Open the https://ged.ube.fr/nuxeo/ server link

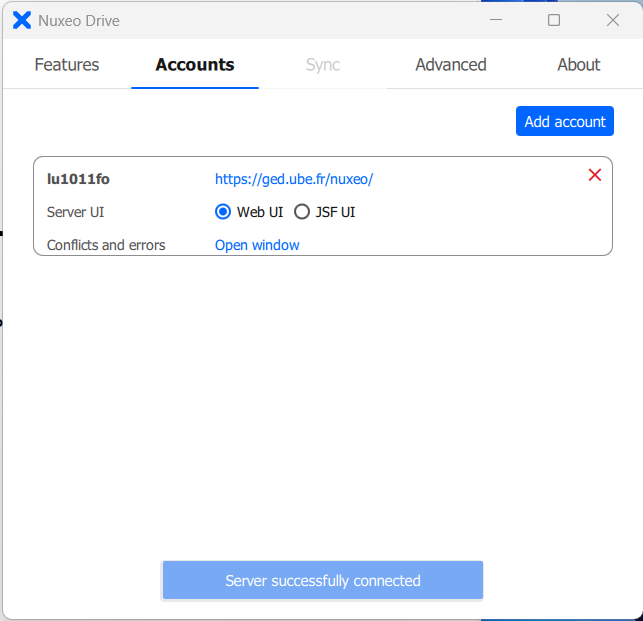tap(294, 179)
